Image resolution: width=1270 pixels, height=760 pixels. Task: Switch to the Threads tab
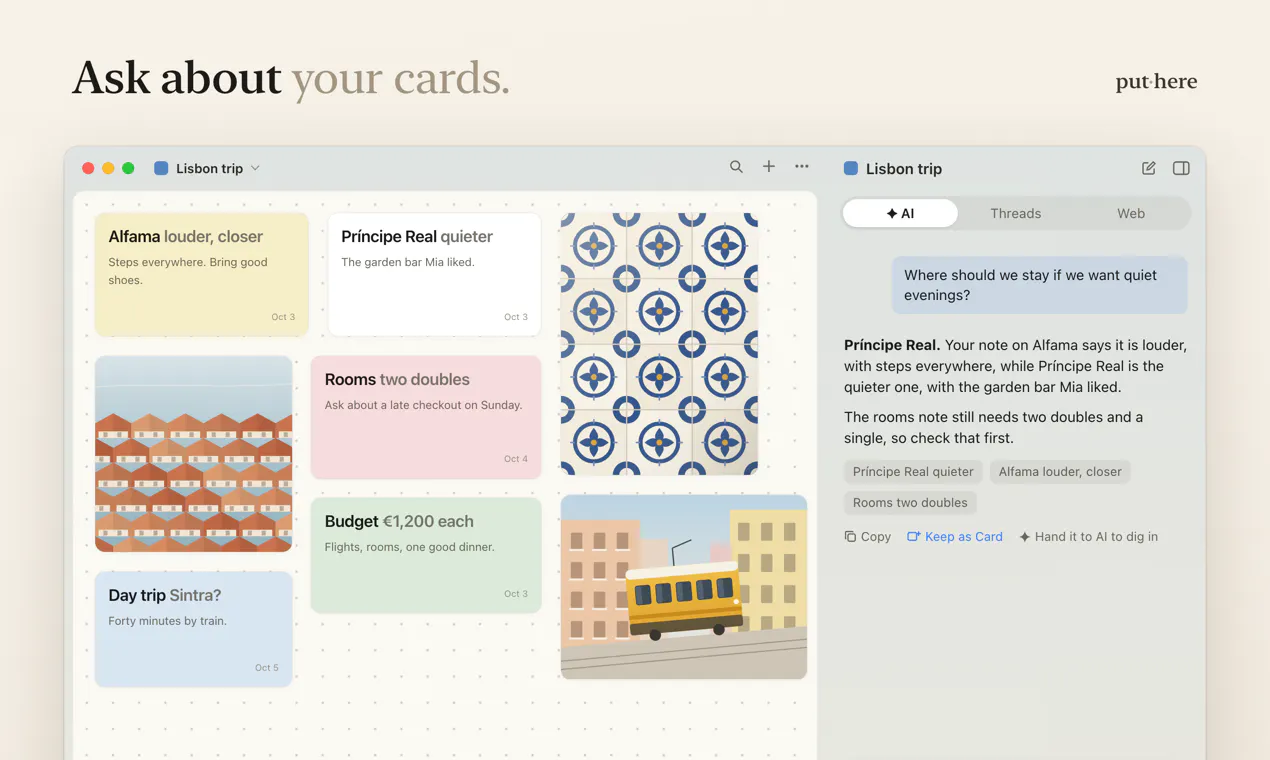(1015, 213)
